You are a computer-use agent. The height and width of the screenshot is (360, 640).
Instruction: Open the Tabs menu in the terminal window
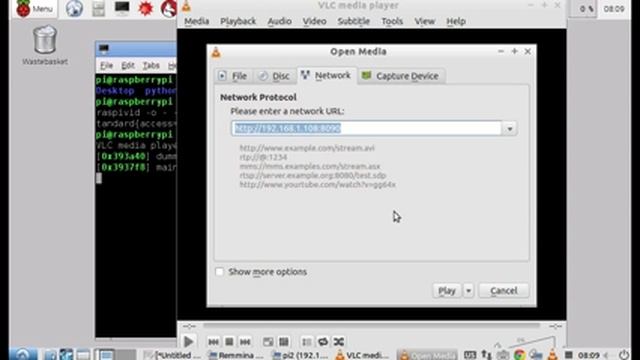coord(151,65)
